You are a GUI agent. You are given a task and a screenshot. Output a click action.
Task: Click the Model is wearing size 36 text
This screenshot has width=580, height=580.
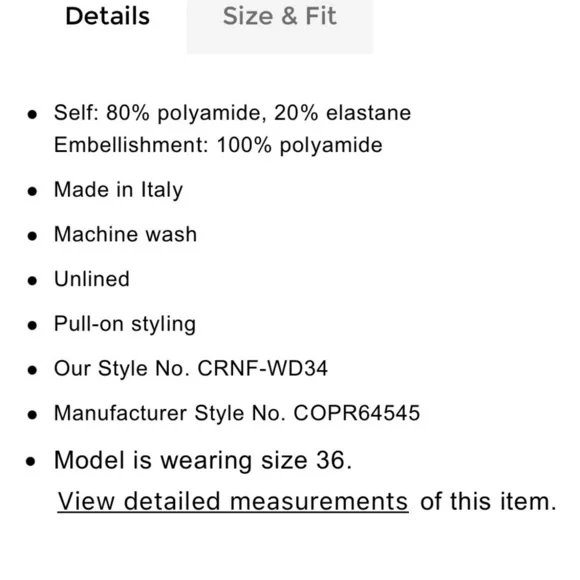tap(203, 461)
